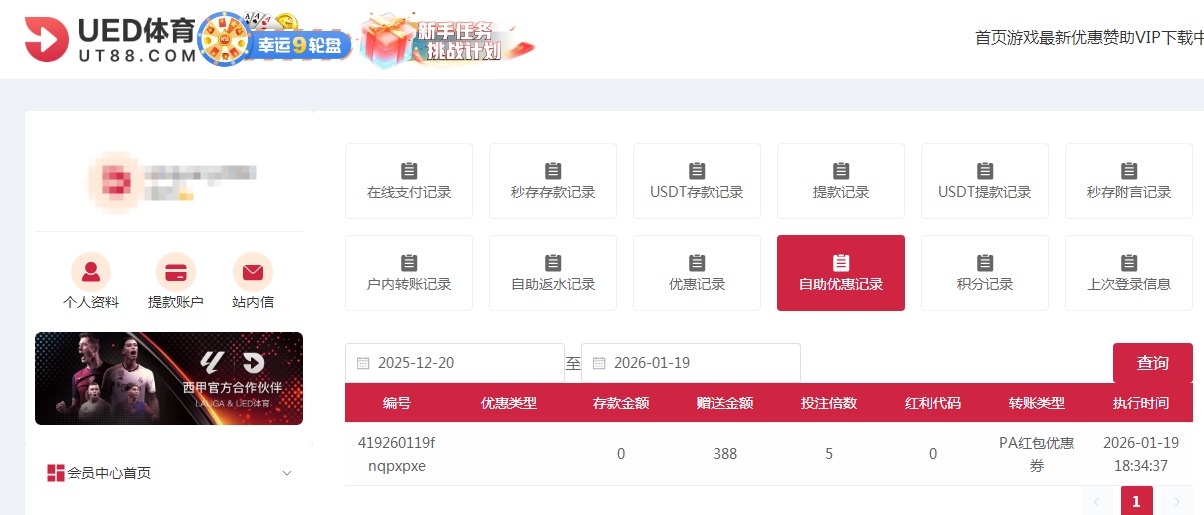Screen dimensions: 1204x515
Task: Click clipboard icon above 秒存存款记录
Action: (553, 171)
